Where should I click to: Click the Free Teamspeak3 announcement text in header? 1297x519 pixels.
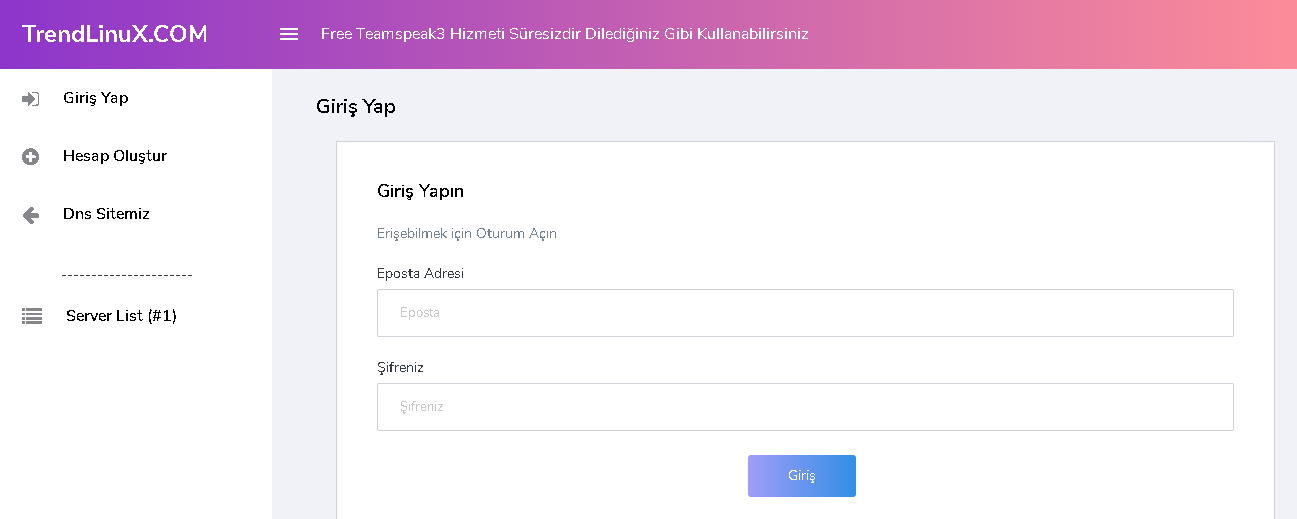[565, 34]
